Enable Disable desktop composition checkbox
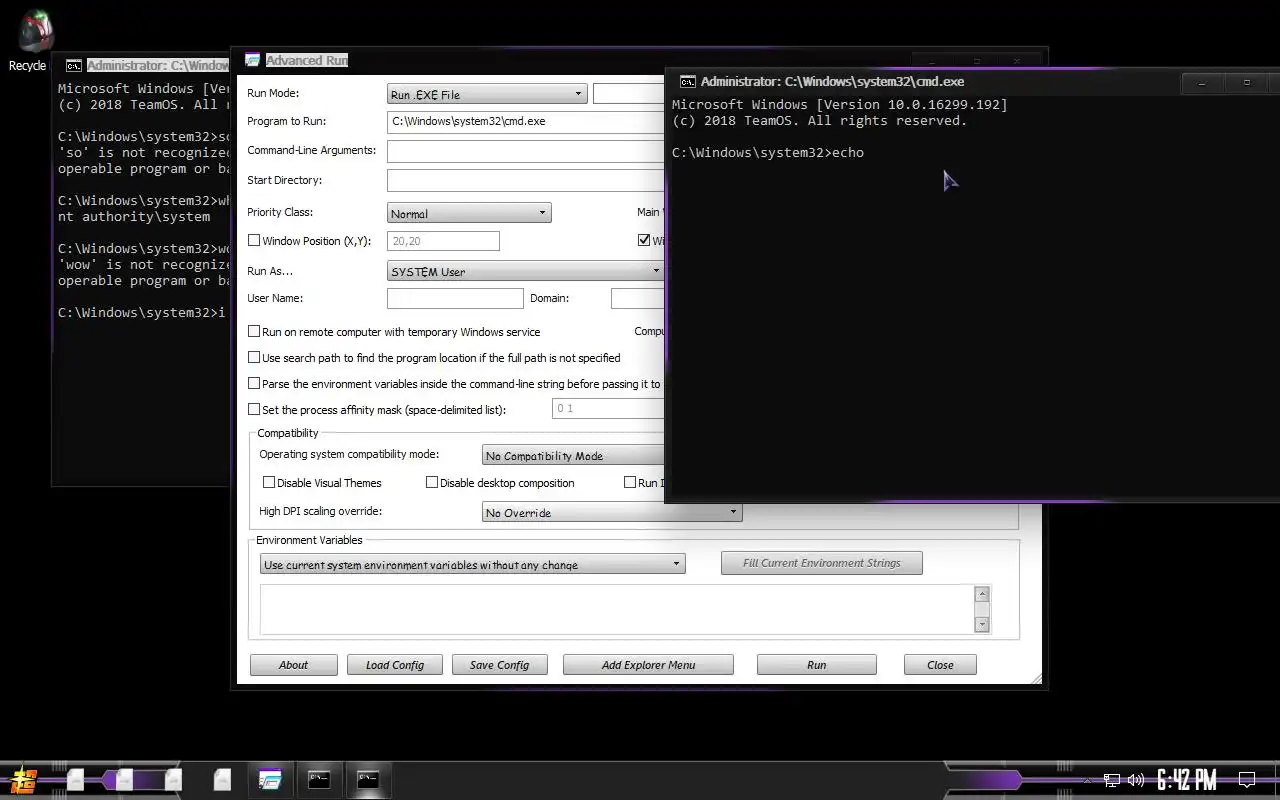Screen dimensions: 1280x800 (x=432, y=483)
